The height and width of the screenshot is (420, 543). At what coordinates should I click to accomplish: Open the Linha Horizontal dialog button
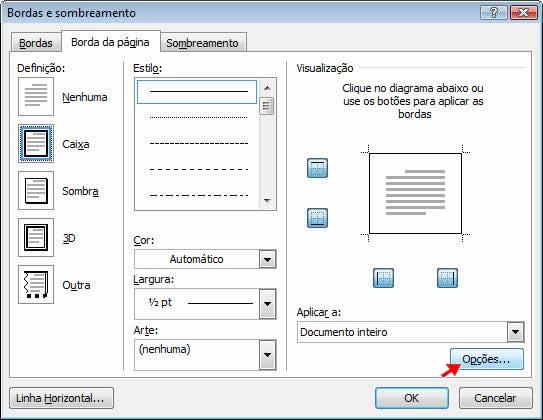[x=61, y=398]
